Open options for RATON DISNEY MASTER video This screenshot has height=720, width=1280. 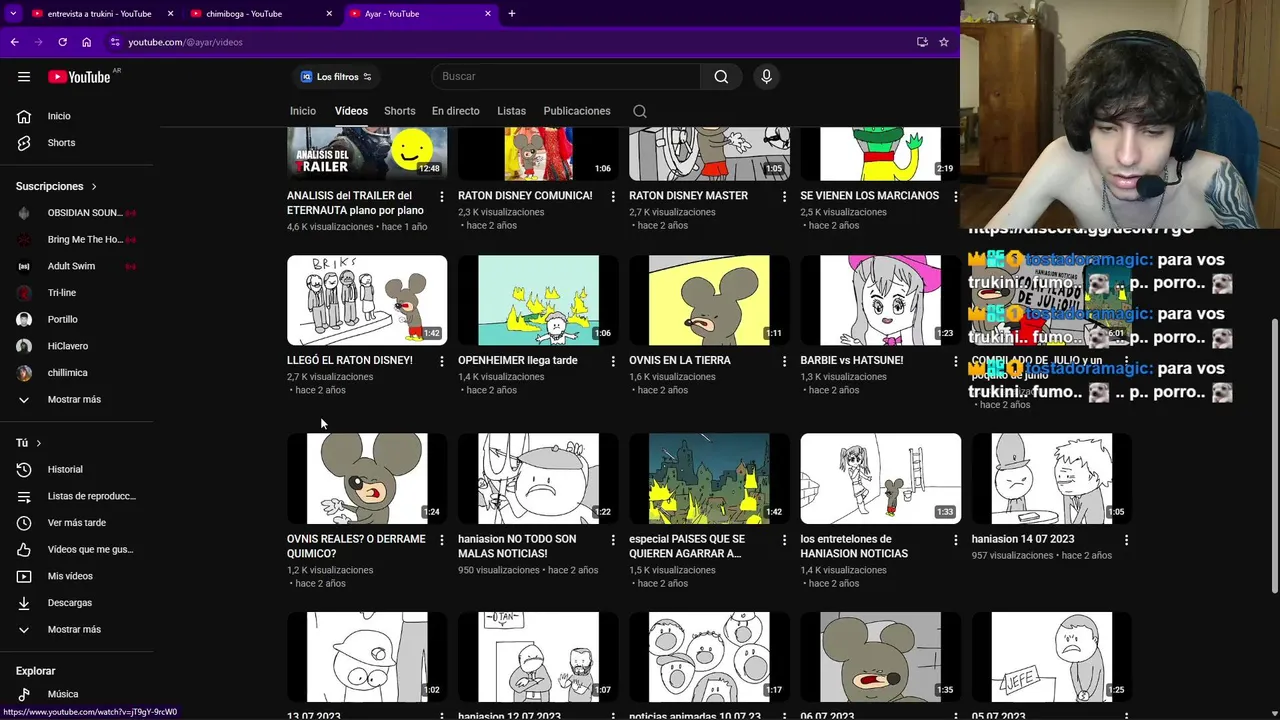[784, 197]
